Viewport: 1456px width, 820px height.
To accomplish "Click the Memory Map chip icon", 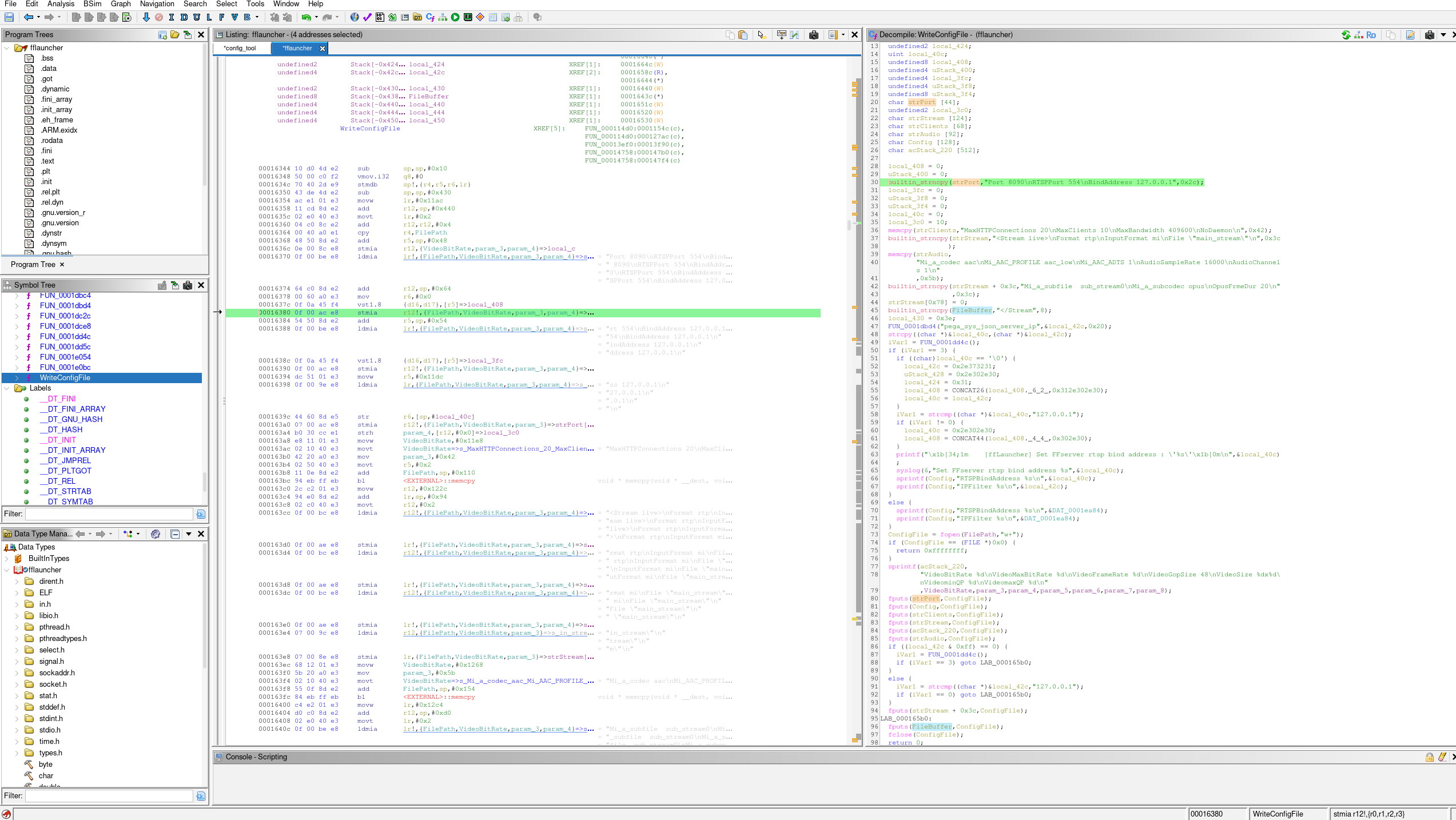I will coord(468,17).
